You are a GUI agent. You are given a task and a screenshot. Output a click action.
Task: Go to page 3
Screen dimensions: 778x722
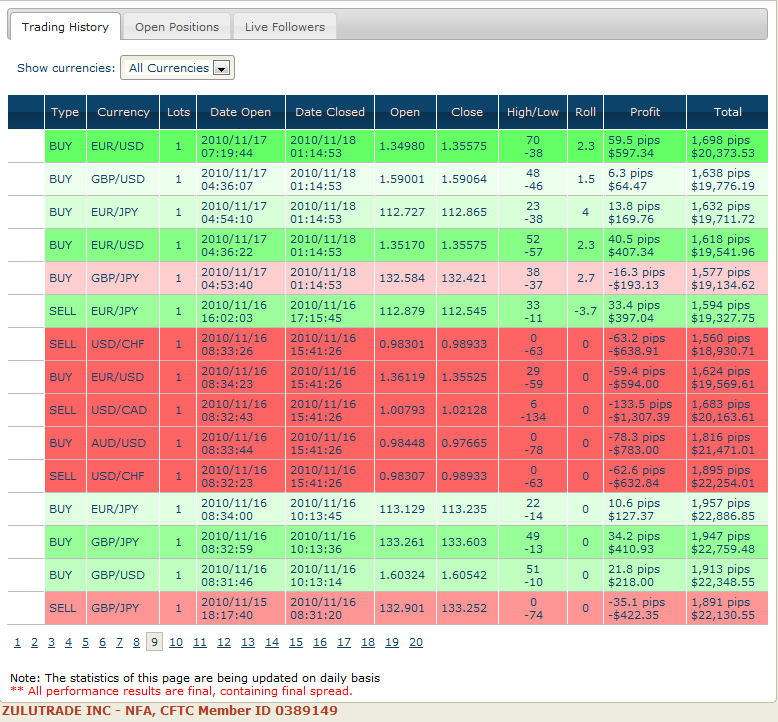click(51, 642)
